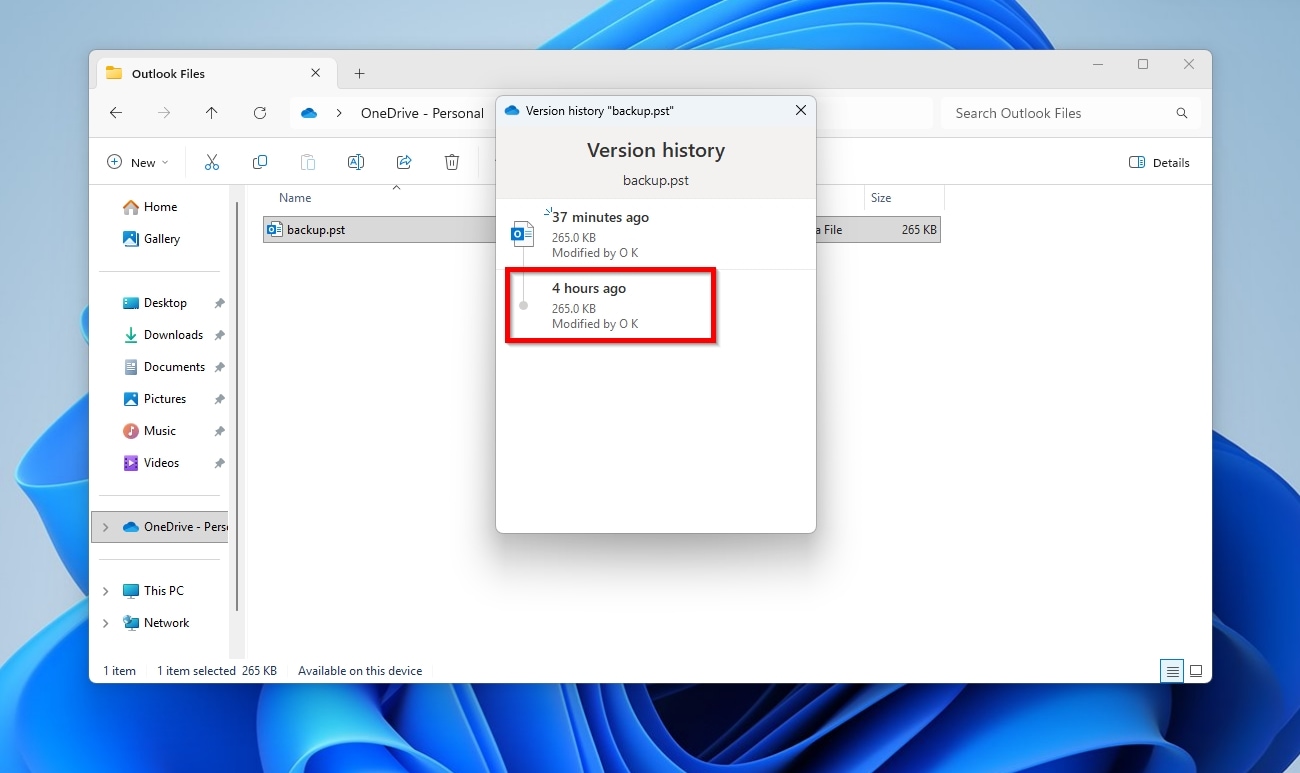Refresh the Outlook Files folder

pyautogui.click(x=260, y=113)
